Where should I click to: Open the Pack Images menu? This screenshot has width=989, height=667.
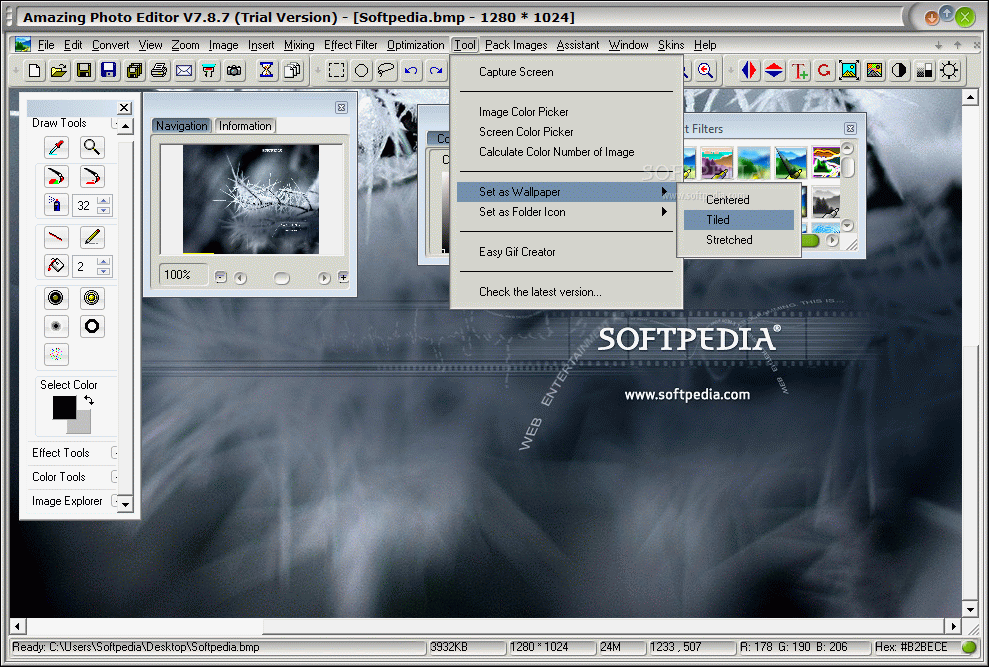coord(516,45)
